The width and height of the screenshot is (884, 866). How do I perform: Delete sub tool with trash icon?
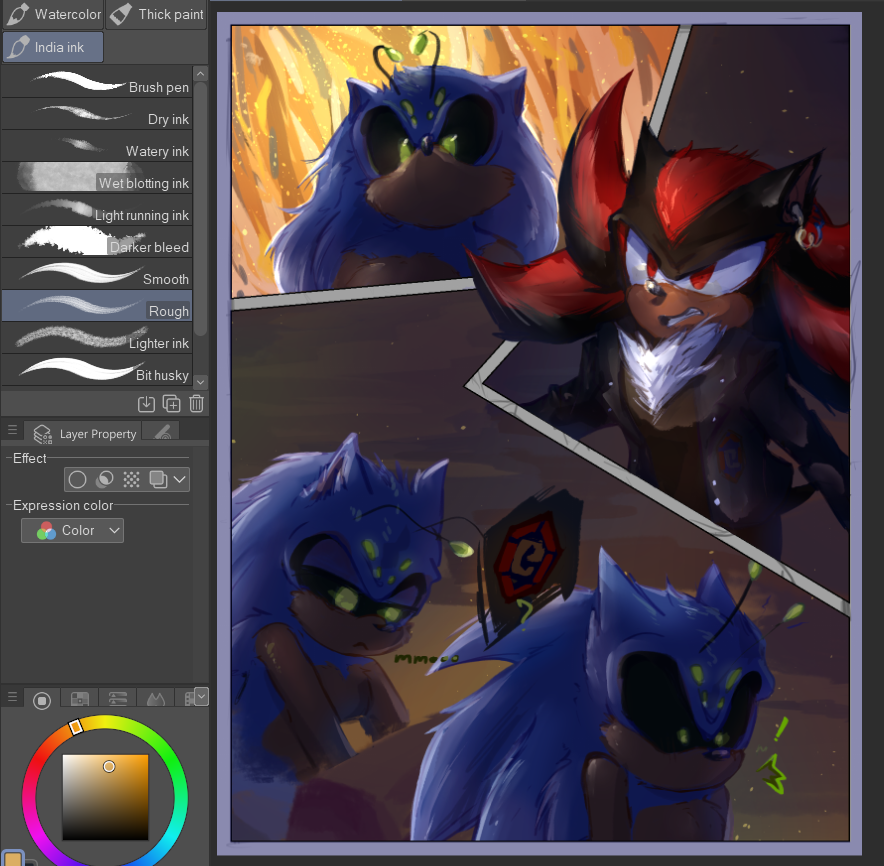[x=196, y=404]
